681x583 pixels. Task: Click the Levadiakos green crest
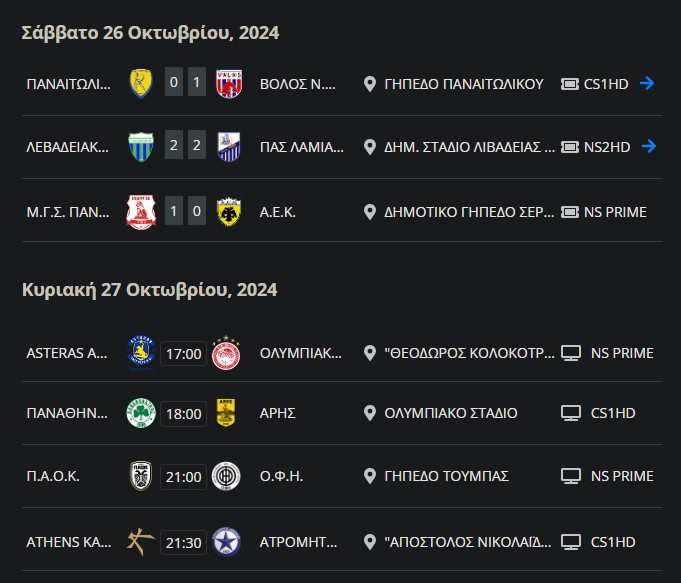pyautogui.click(x=140, y=147)
